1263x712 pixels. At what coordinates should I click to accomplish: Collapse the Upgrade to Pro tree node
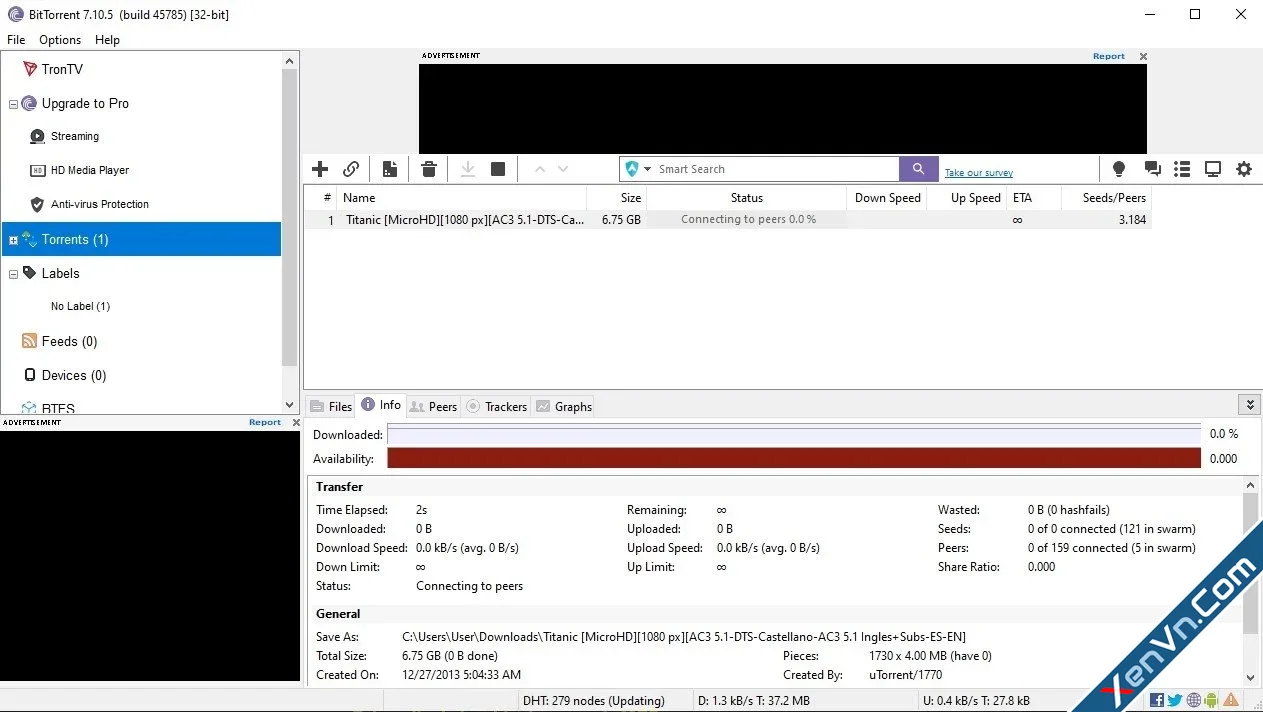pyautogui.click(x=13, y=104)
